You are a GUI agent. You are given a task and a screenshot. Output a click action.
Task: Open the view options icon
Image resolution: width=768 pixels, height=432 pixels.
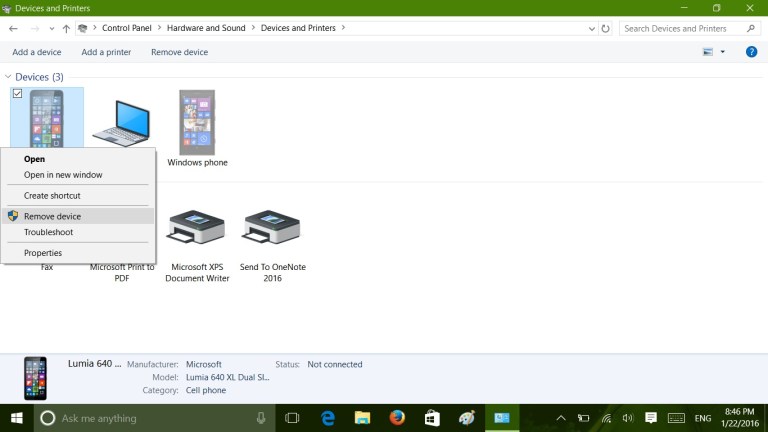(x=708, y=52)
